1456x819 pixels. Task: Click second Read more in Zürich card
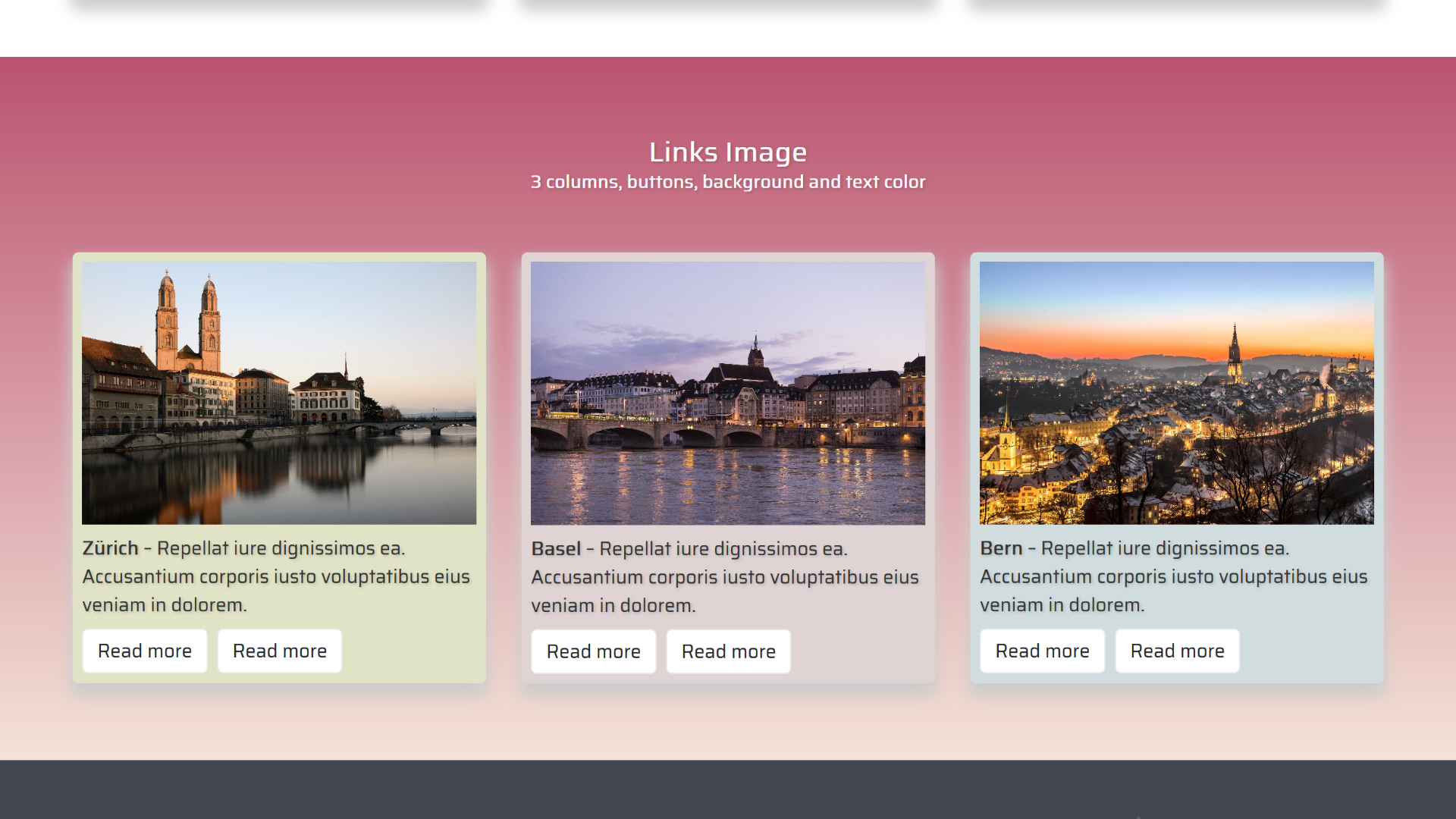pyautogui.click(x=279, y=651)
